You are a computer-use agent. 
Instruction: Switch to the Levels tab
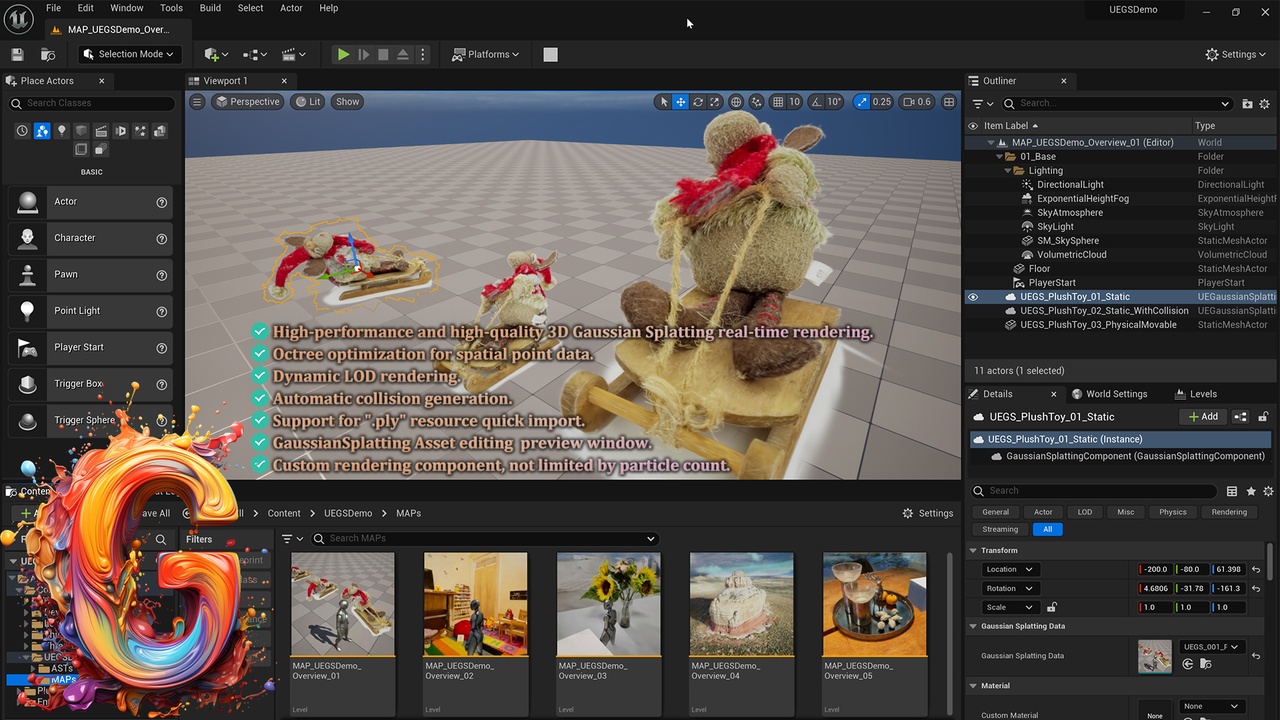point(1195,394)
